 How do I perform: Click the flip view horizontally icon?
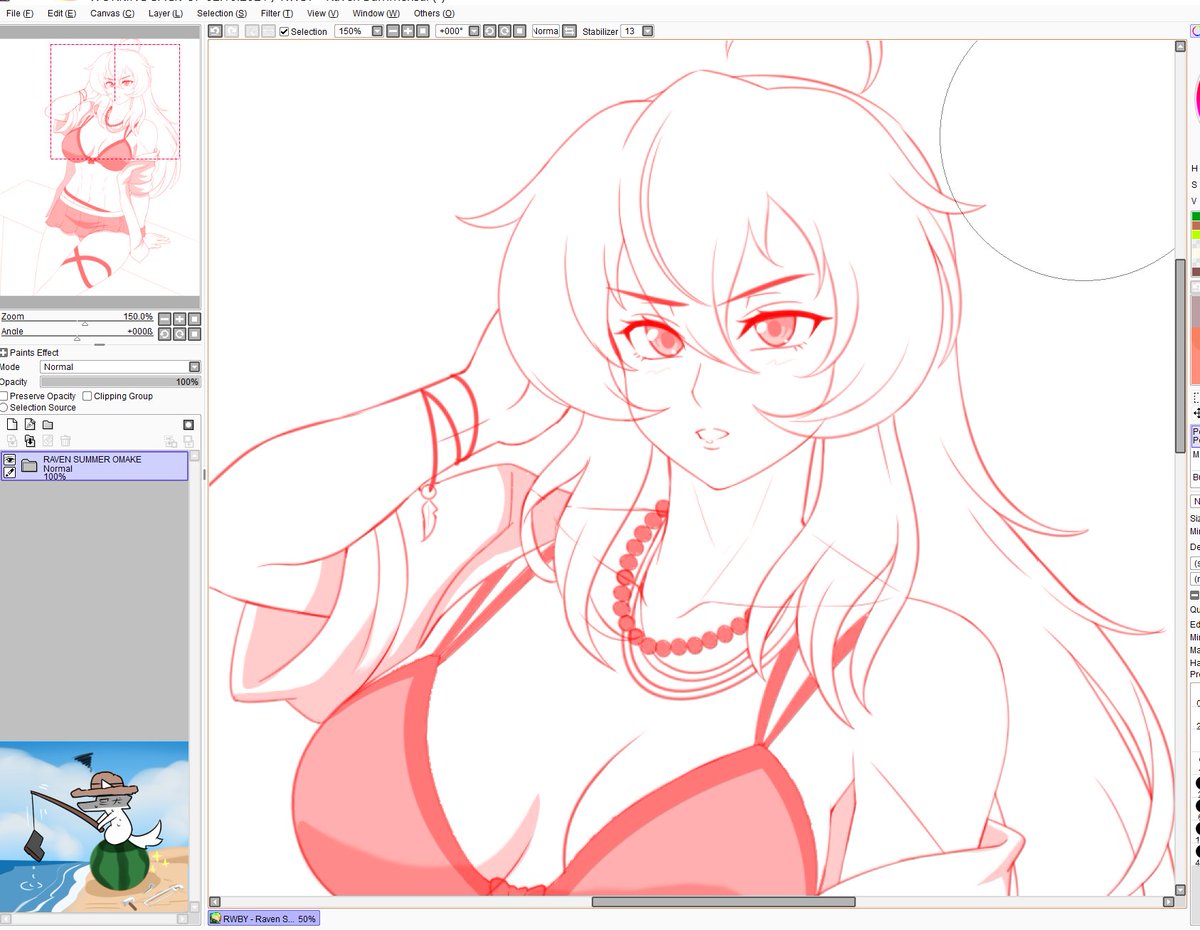(x=569, y=31)
